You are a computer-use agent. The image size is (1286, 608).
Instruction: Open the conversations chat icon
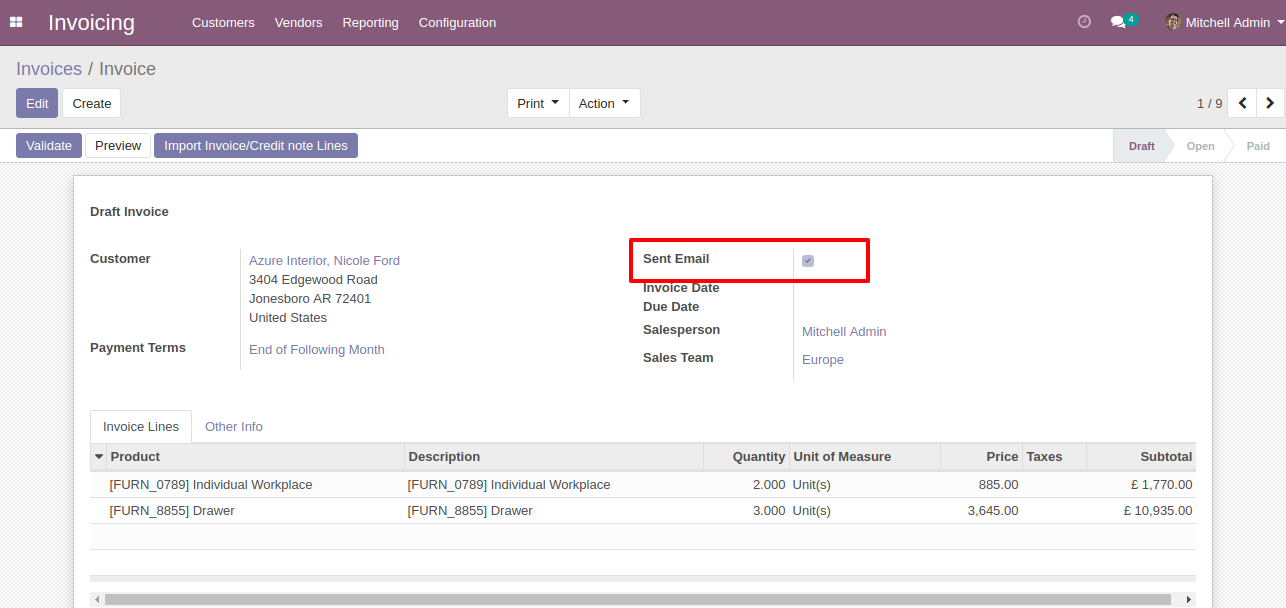tap(1118, 22)
